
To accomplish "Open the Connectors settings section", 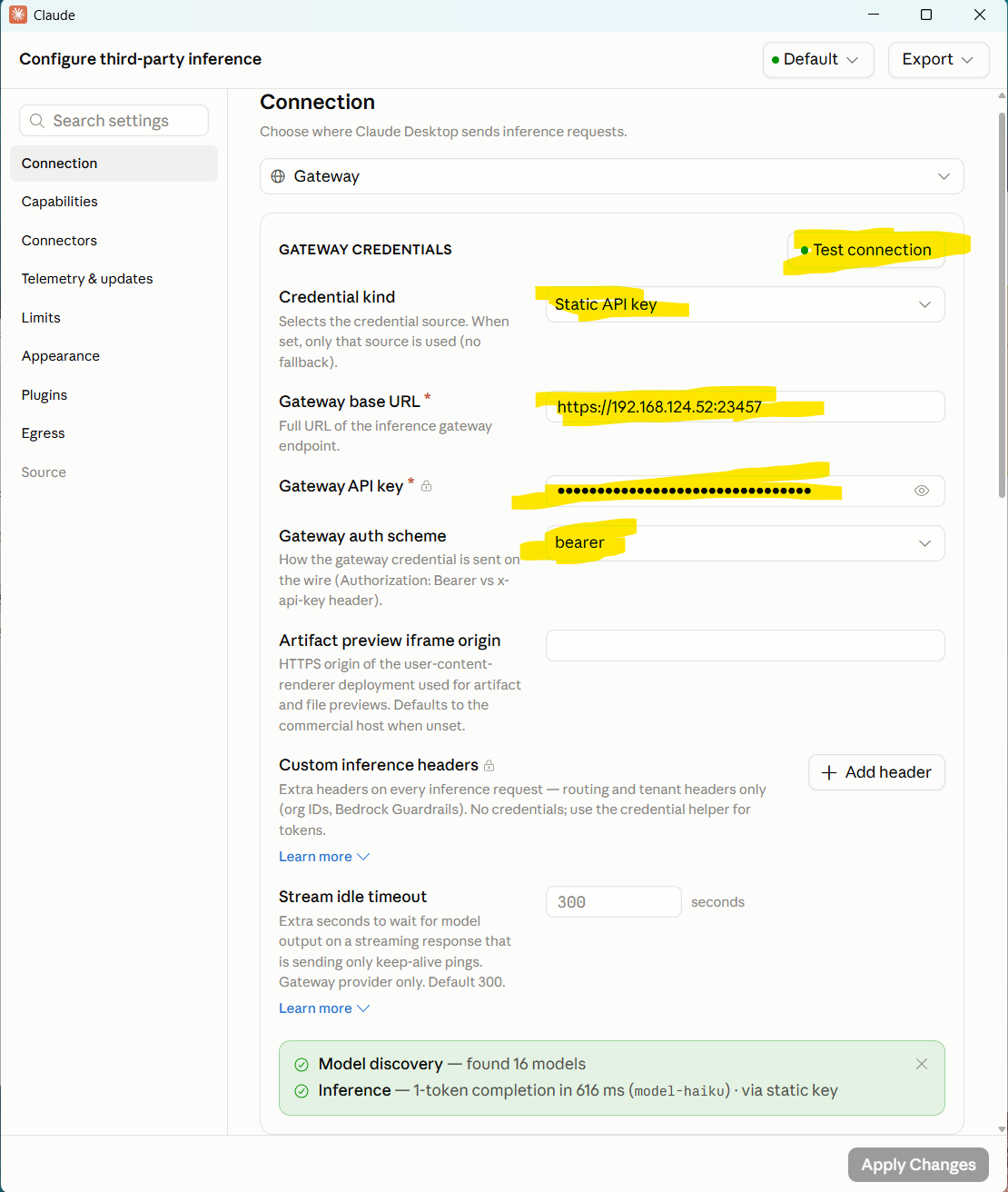I will 114,241.
